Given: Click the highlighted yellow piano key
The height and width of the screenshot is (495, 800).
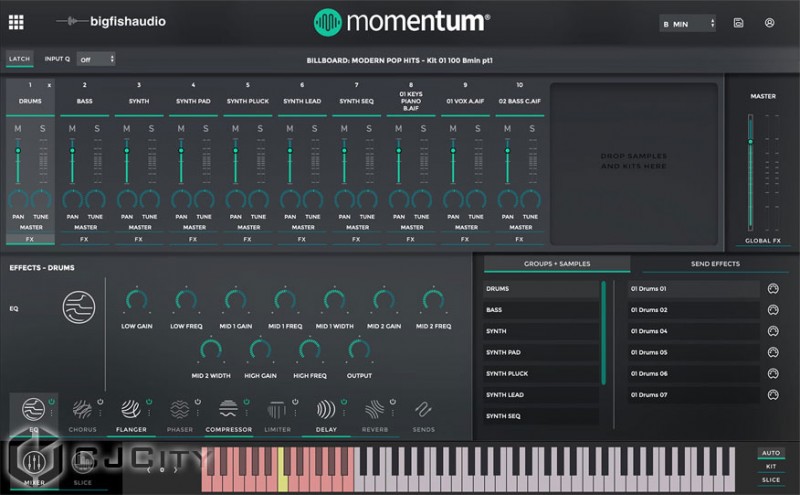Looking at the screenshot, I should click(x=282, y=471).
